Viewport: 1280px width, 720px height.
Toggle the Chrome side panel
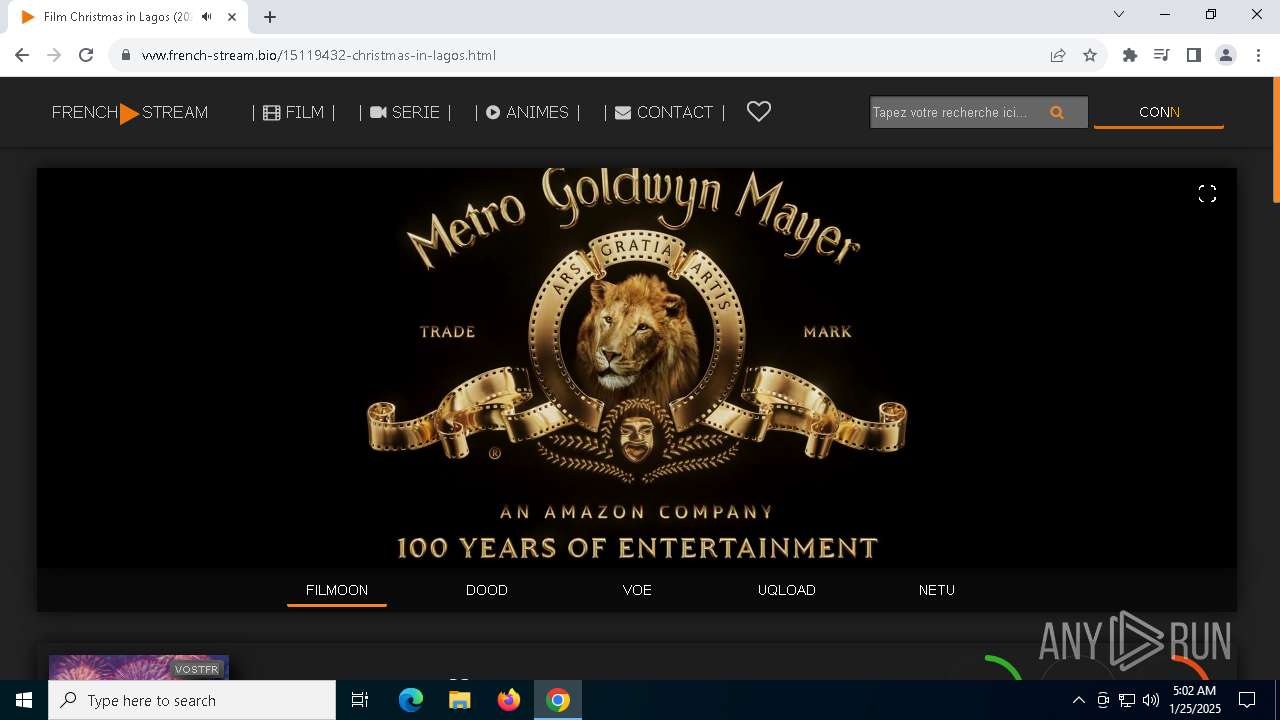click(x=1193, y=55)
